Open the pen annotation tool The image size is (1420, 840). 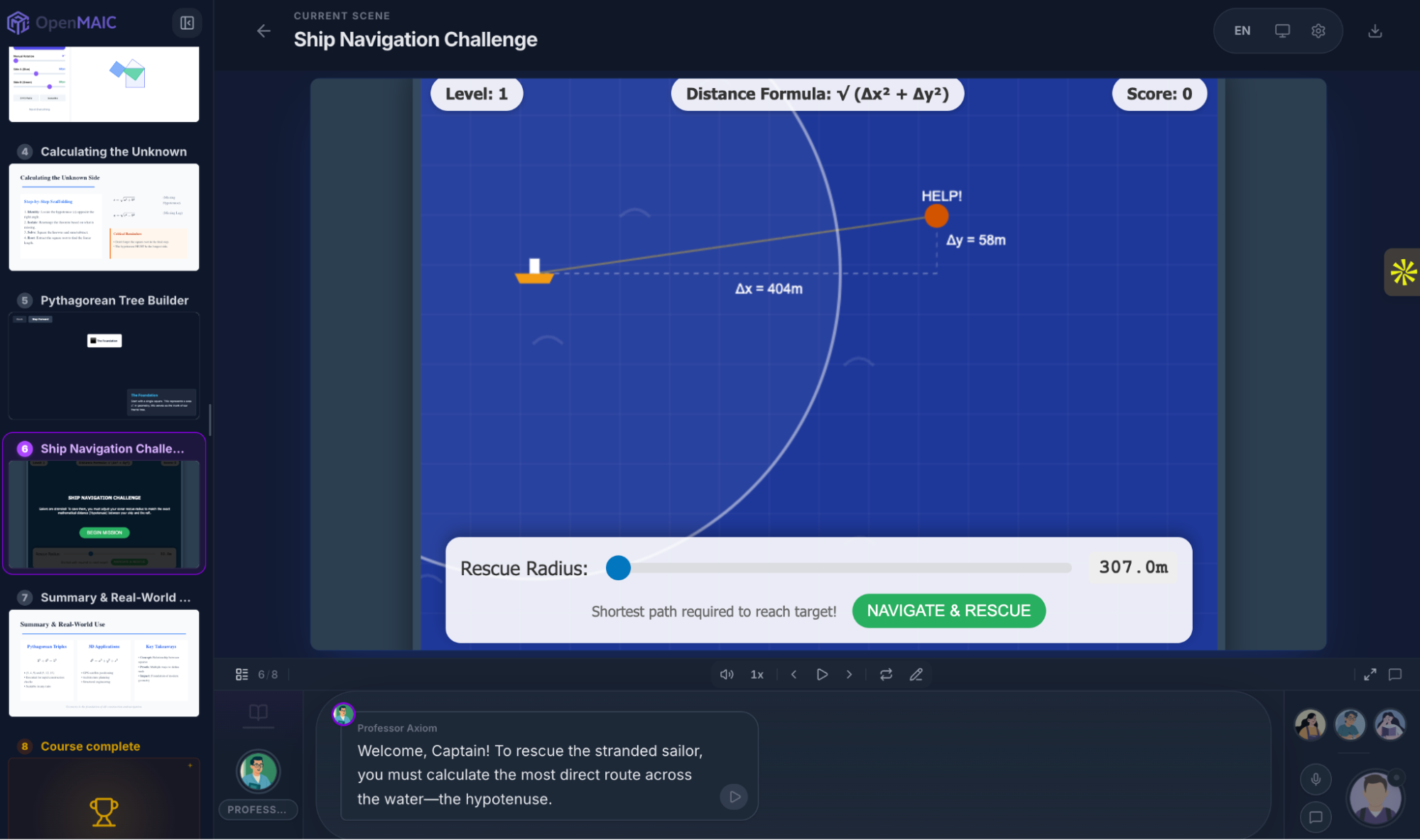coord(916,674)
